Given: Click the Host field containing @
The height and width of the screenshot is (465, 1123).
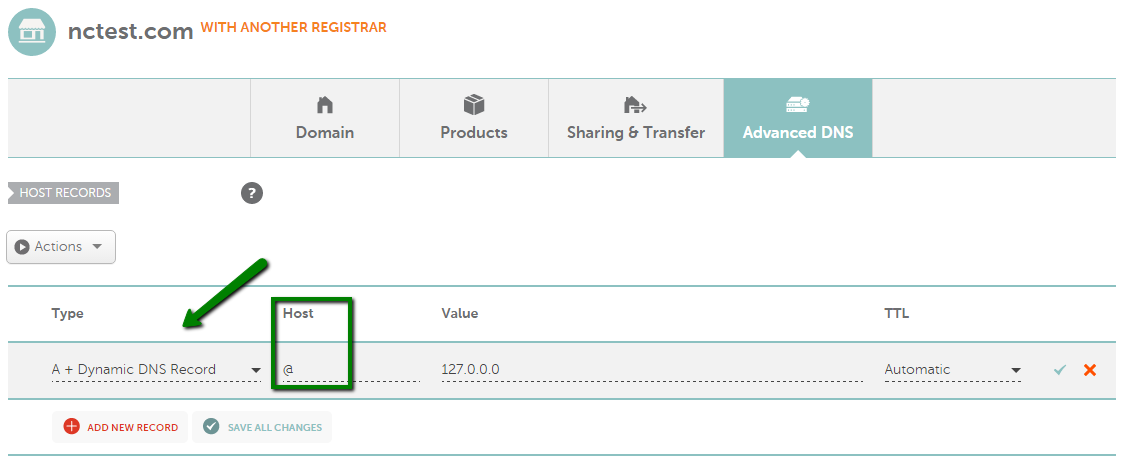Looking at the screenshot, I should pyautogui.click(x=351, y=370).
